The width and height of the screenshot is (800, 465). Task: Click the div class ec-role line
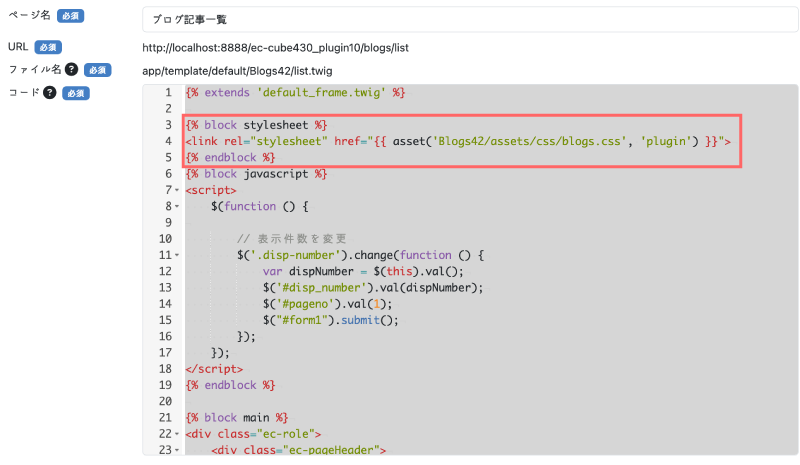253,434
